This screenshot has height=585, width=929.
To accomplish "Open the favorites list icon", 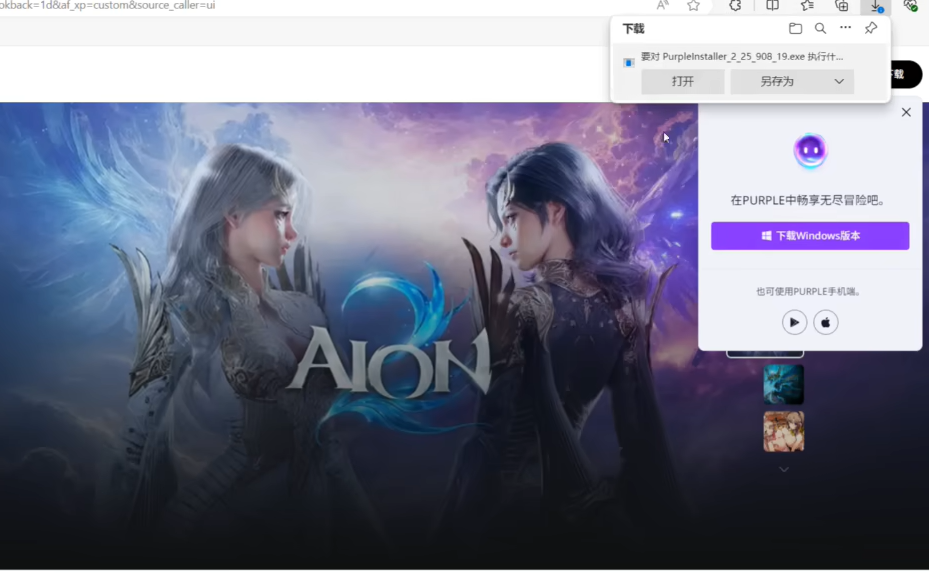I will pos(807,6).
